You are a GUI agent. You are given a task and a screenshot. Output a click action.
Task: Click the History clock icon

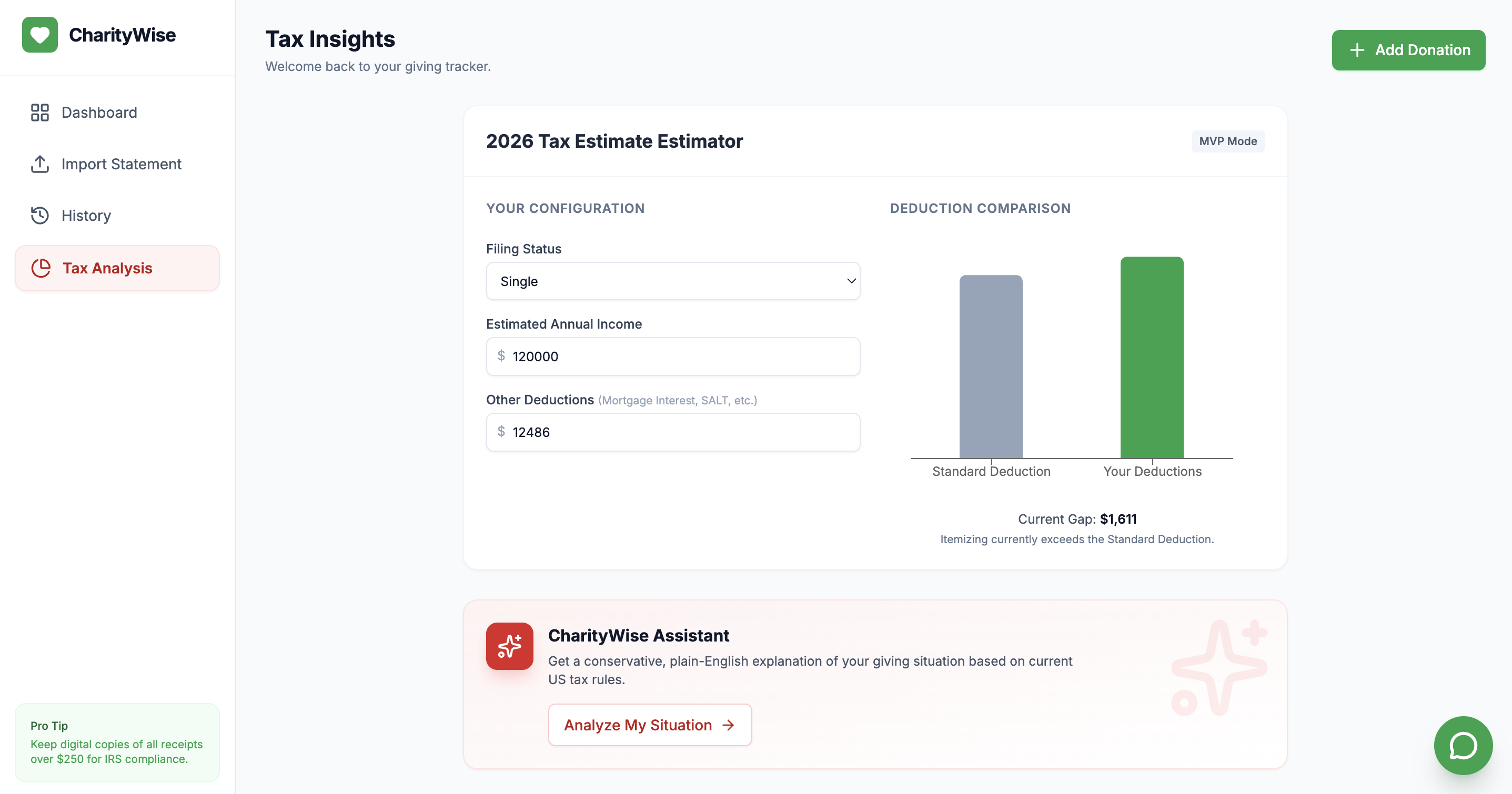(x=40, y=216)
